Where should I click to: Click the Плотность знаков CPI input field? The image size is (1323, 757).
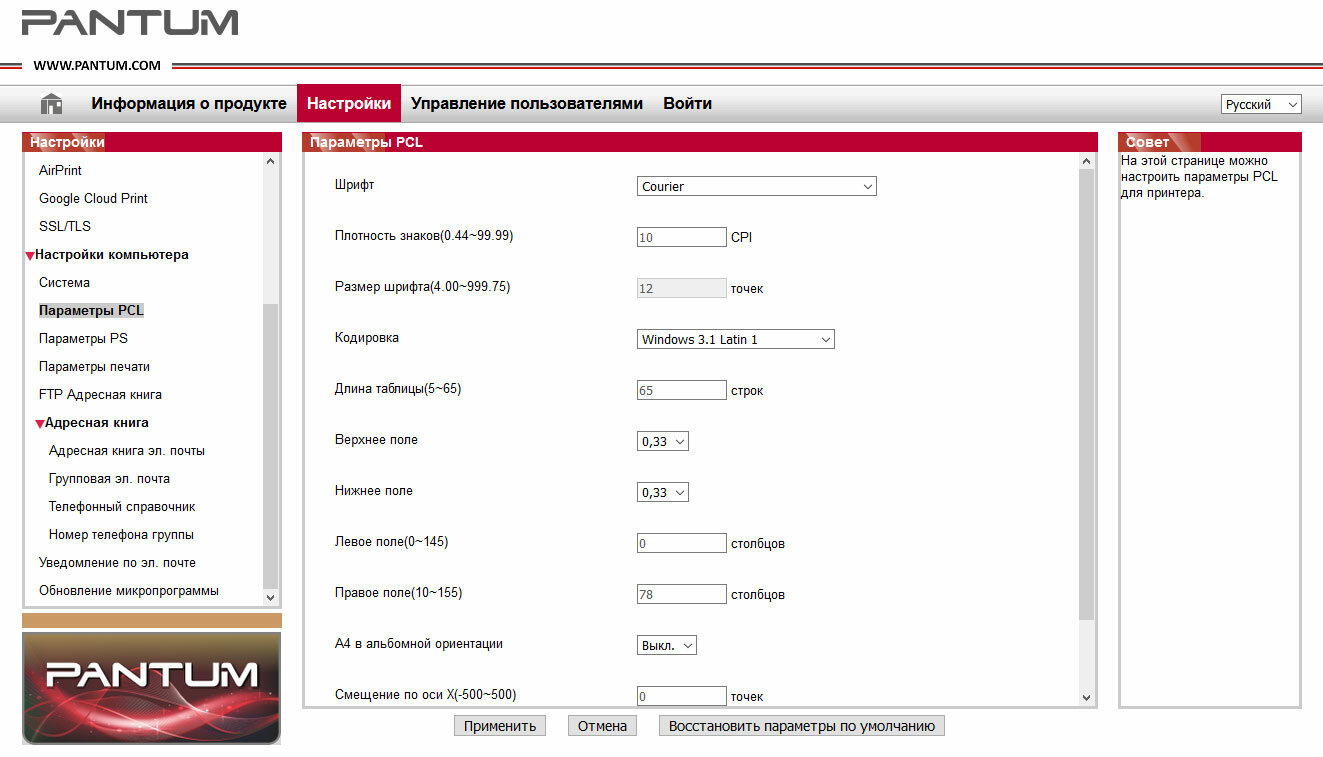[x=682, y=237]
